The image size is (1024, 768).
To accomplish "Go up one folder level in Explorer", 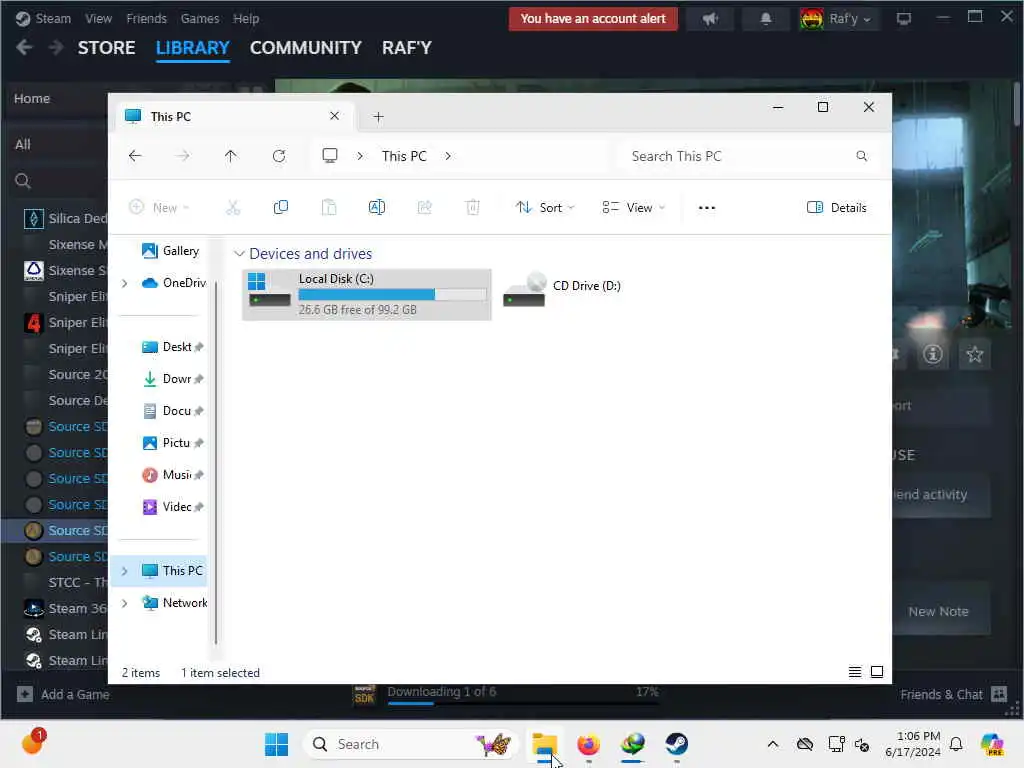I will pyautogui.click(x=231, y=156).
